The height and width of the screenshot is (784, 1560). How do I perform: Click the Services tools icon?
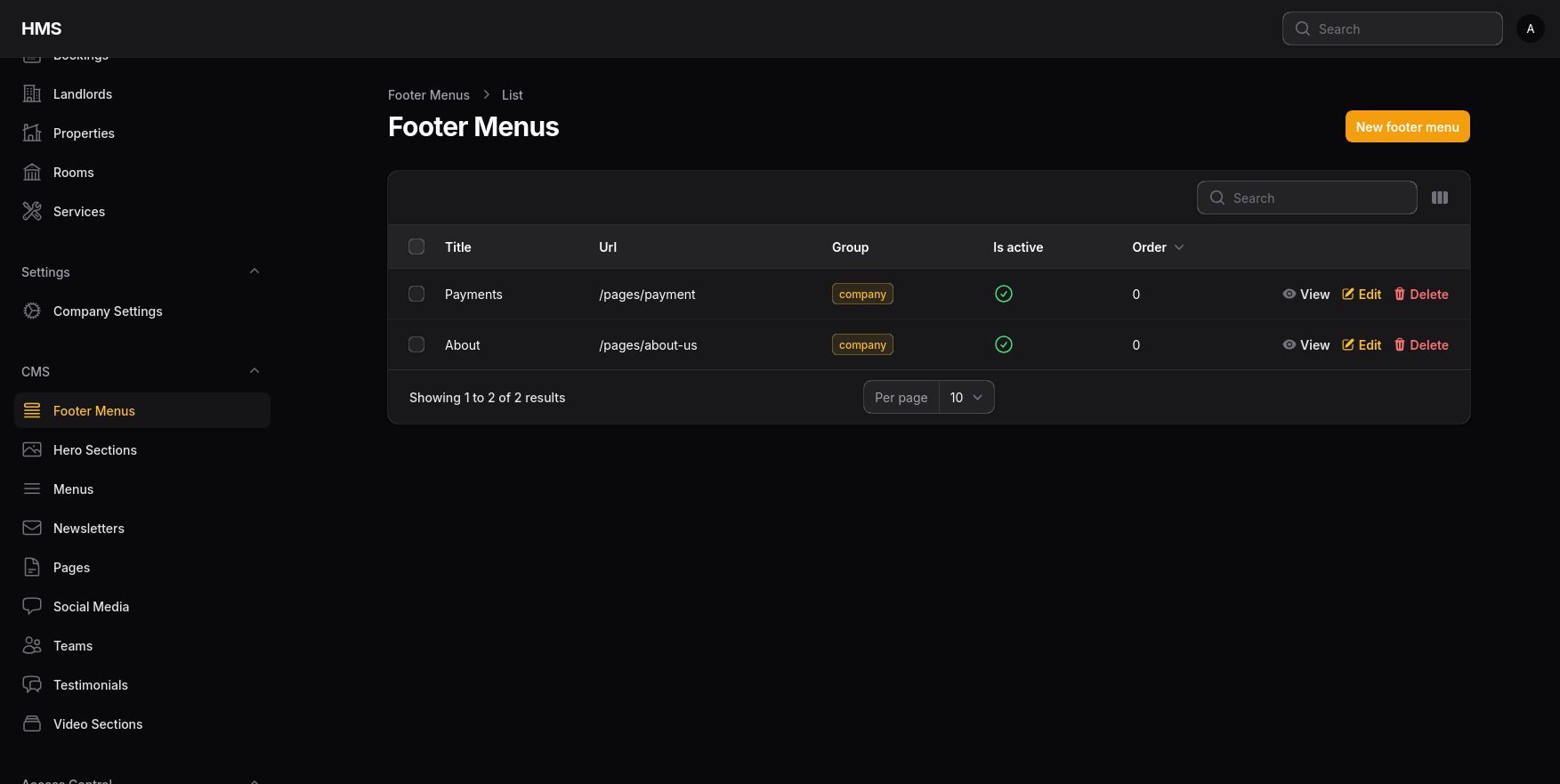[x=32, y=212]
